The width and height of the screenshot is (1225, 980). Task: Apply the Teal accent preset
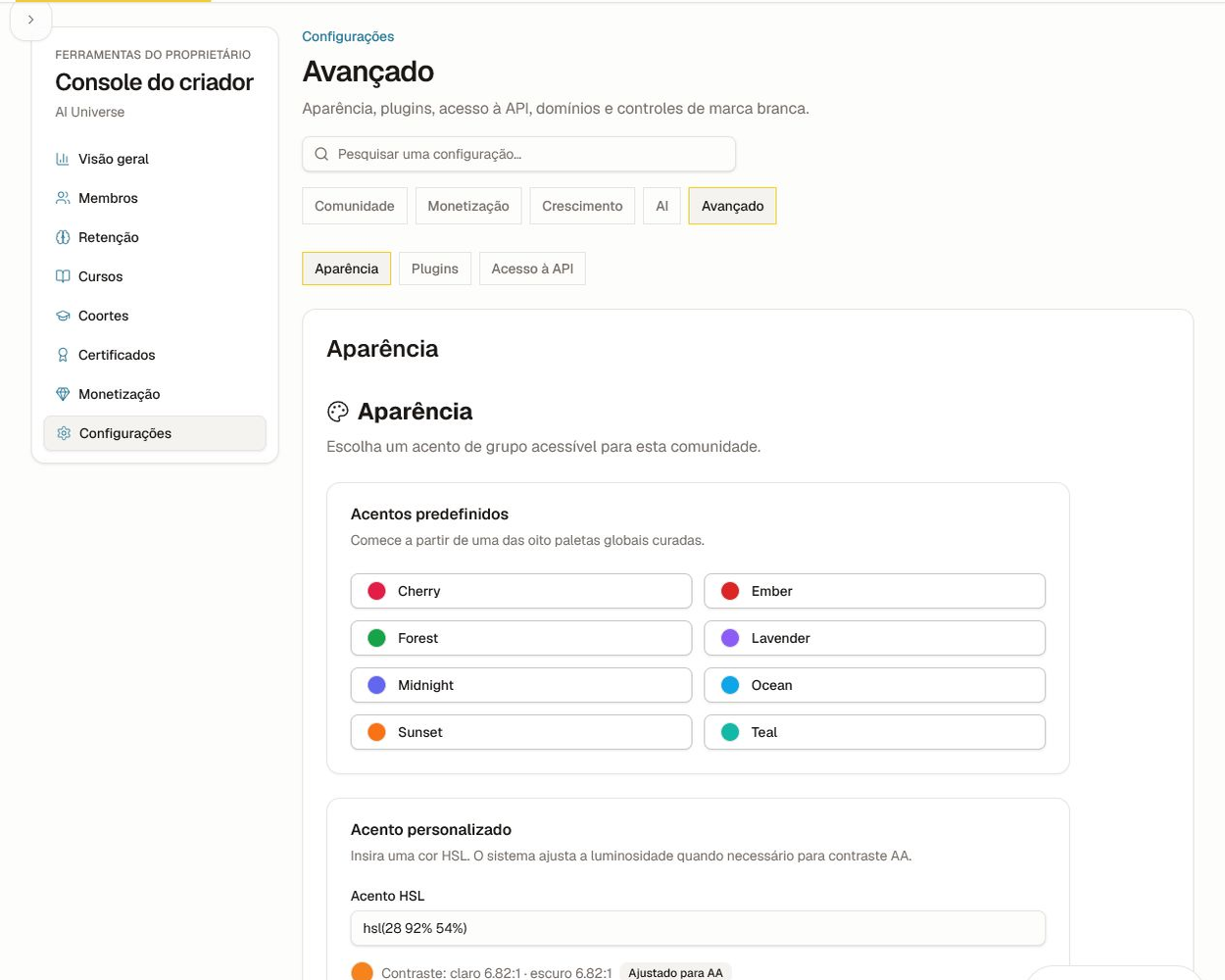pyautogui.click(x=874, y=732)
